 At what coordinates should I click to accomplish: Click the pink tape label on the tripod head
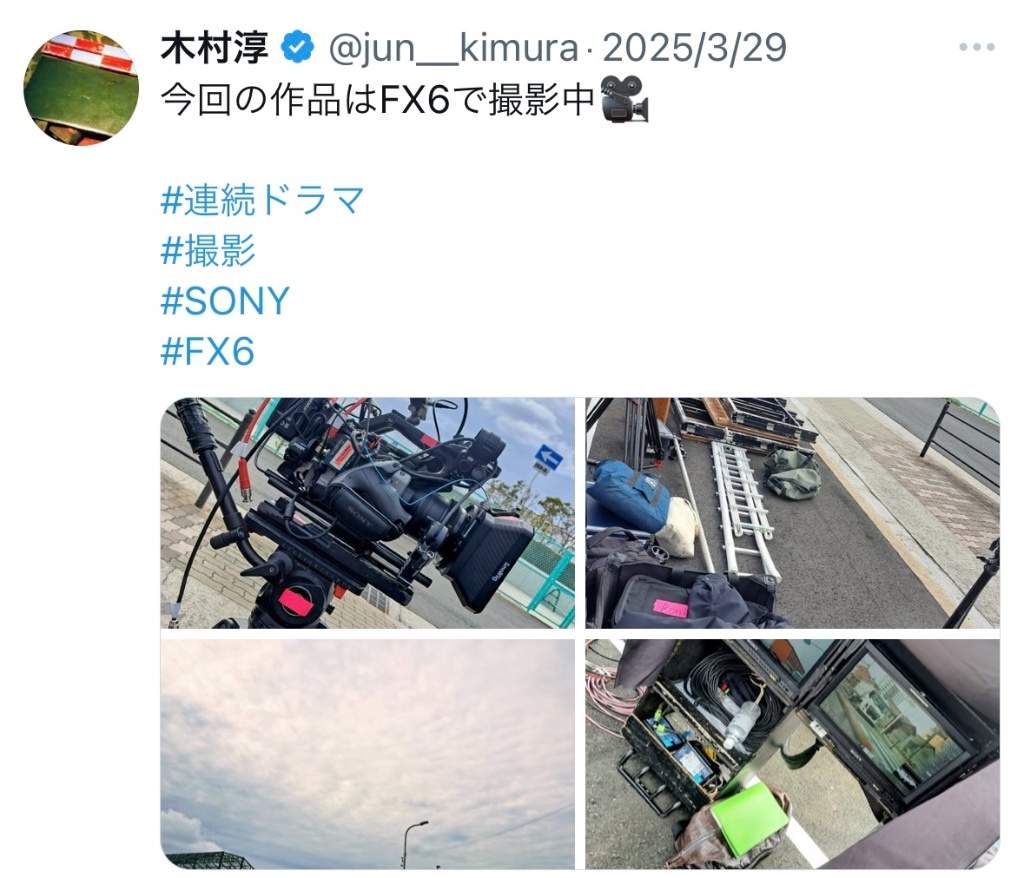click(295, 601)
